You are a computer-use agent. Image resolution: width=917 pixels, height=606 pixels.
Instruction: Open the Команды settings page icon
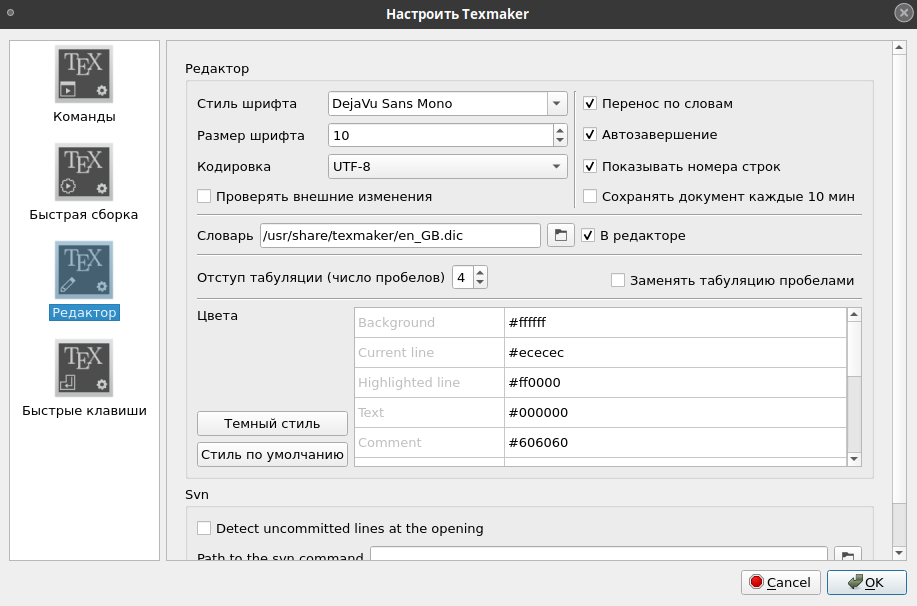click(x=84, y=74)
